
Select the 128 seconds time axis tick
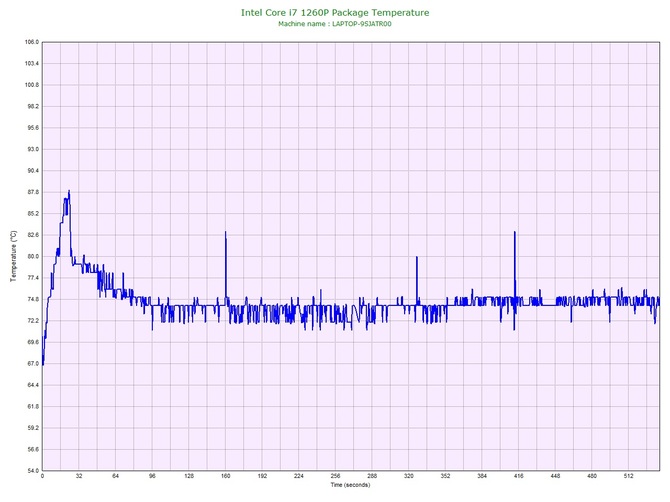click(x=189, y=476)
